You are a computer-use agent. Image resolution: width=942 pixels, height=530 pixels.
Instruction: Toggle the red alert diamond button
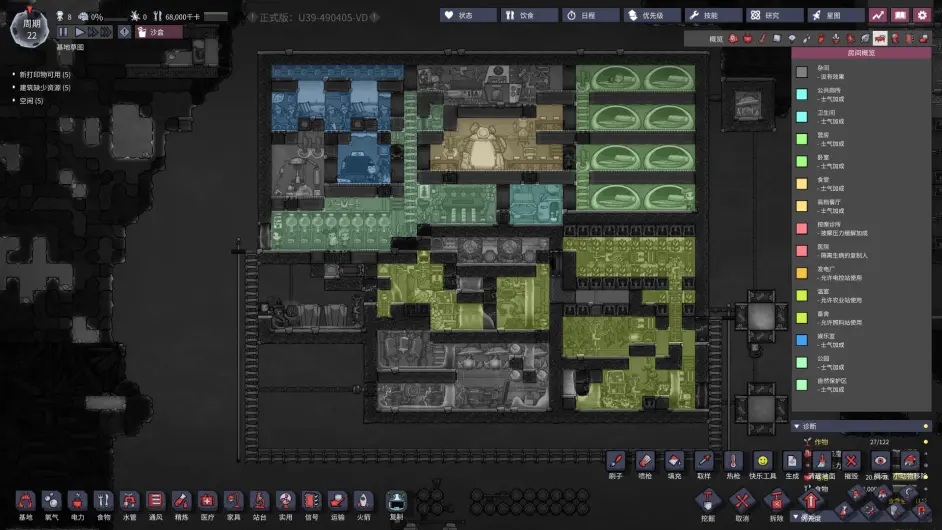[x=124, y=32]
